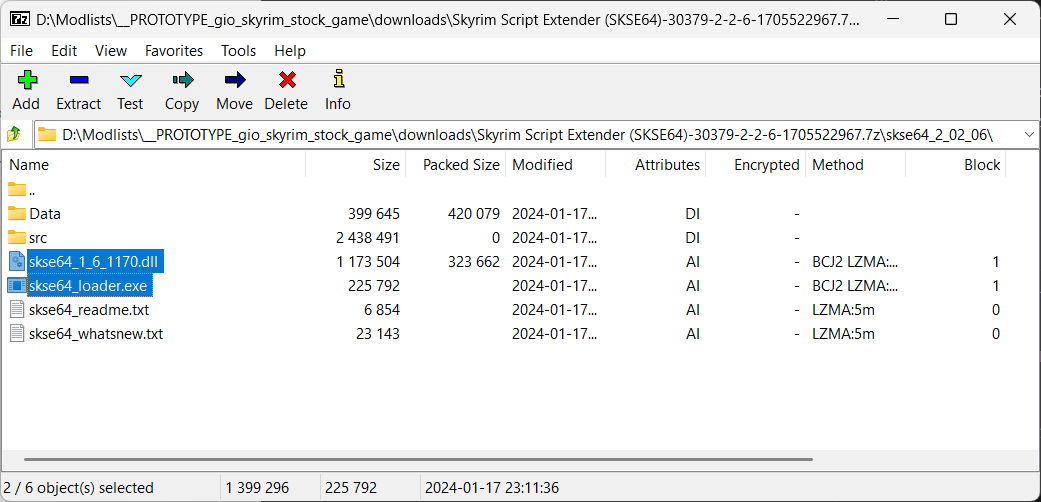Image resolution: width=1041 pixels, height=502 pixels.
Task: Click the skse64_readme.txt file icon
Action: (x=17, y=309)
